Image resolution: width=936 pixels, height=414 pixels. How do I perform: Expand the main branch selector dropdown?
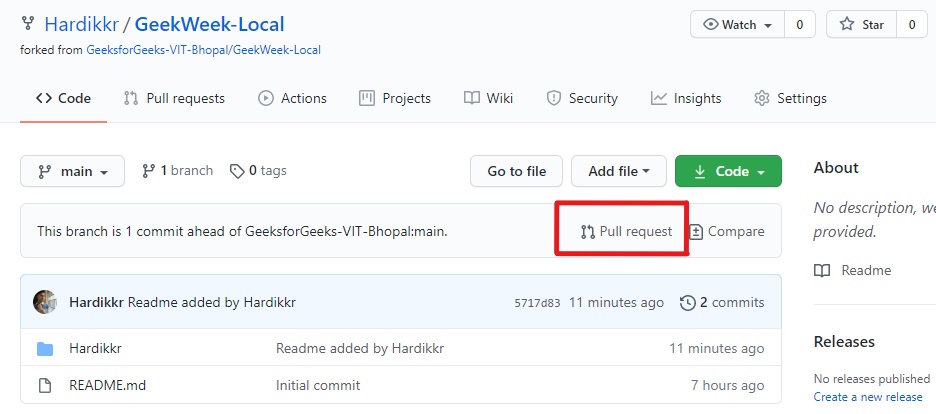(x=72, y=171)
